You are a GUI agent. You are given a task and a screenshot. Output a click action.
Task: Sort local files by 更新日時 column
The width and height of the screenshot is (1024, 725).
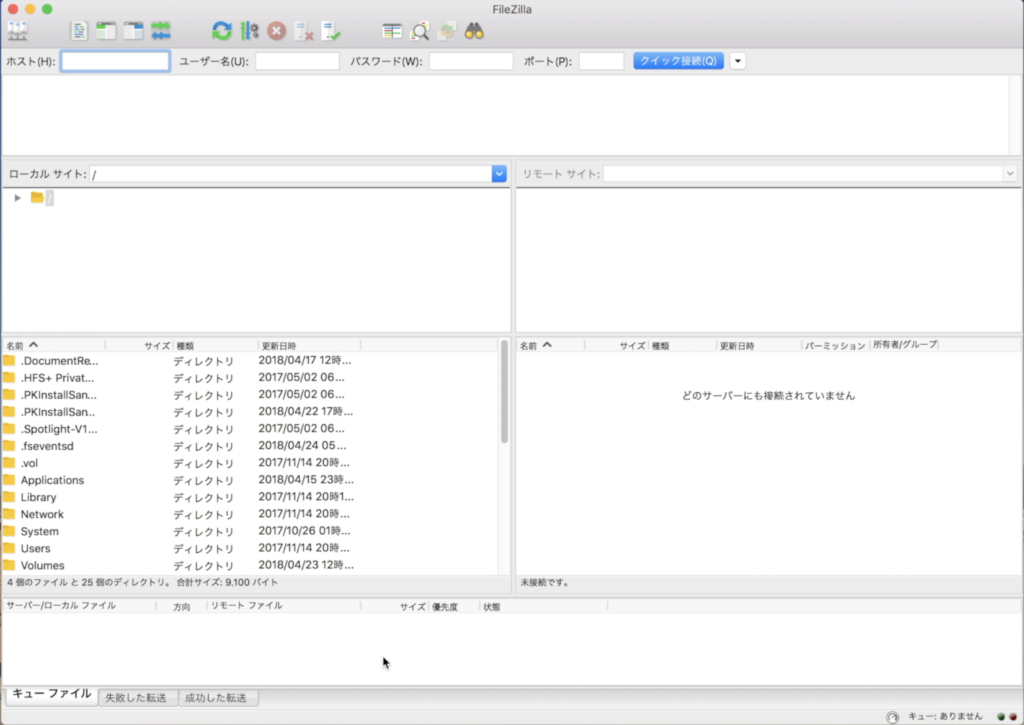click(x=309, y=345)
